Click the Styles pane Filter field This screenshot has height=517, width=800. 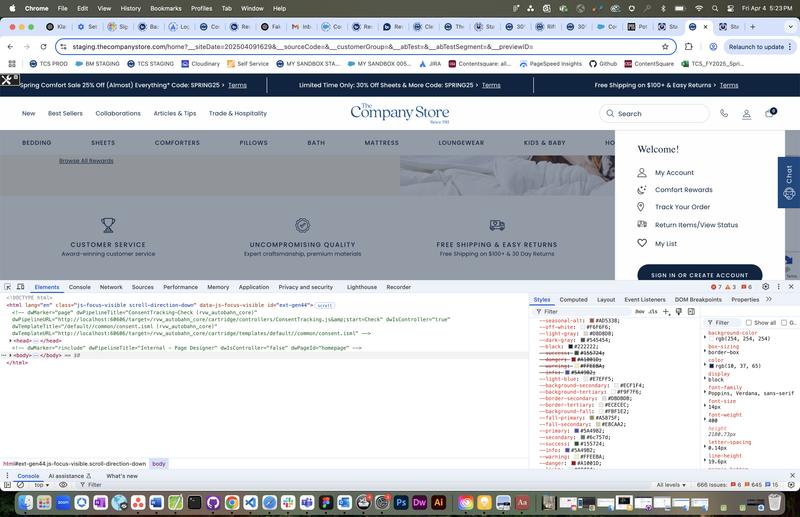(582, 311)
